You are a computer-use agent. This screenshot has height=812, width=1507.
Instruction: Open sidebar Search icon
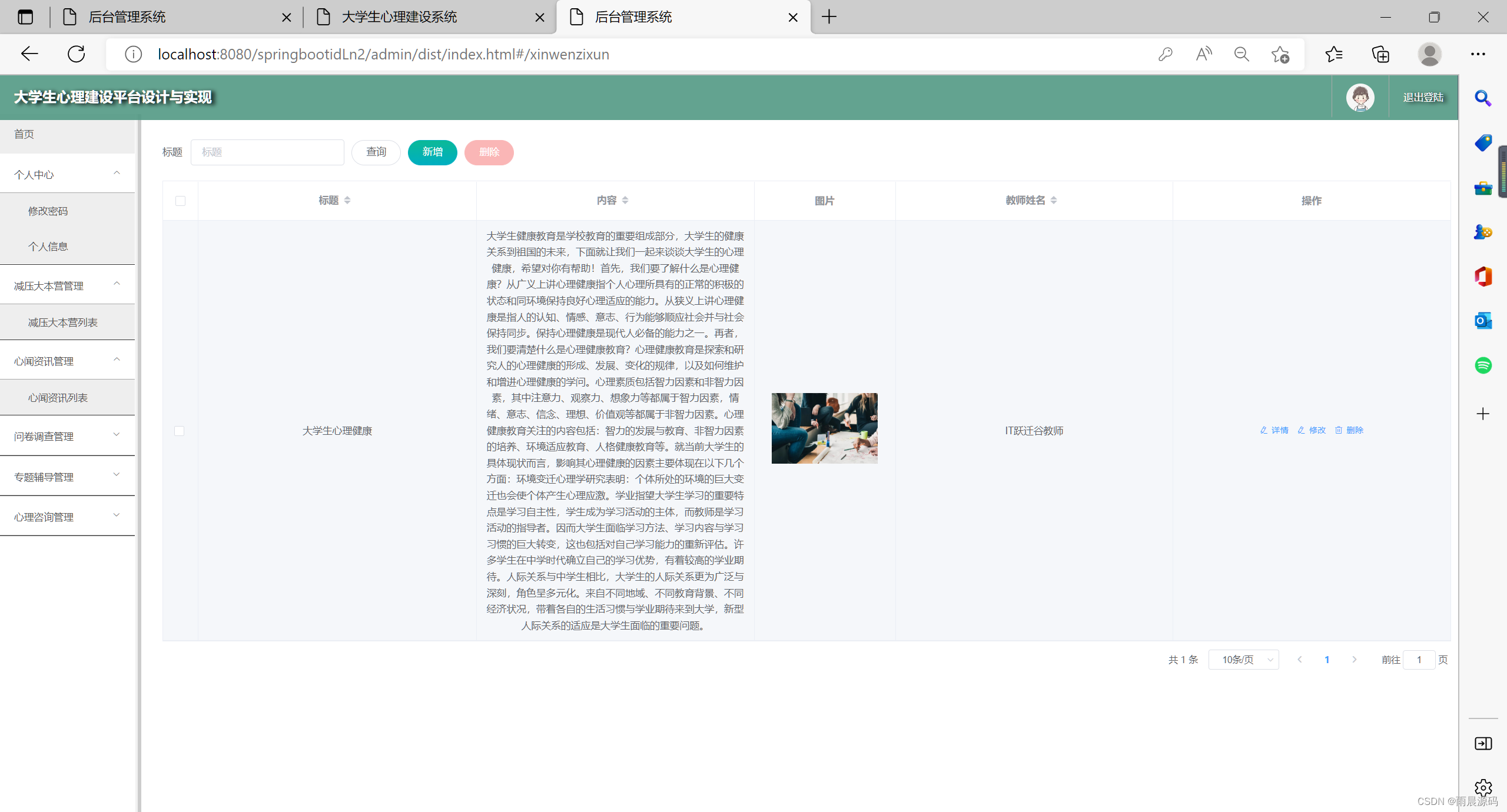click(x=1483, y=98)
